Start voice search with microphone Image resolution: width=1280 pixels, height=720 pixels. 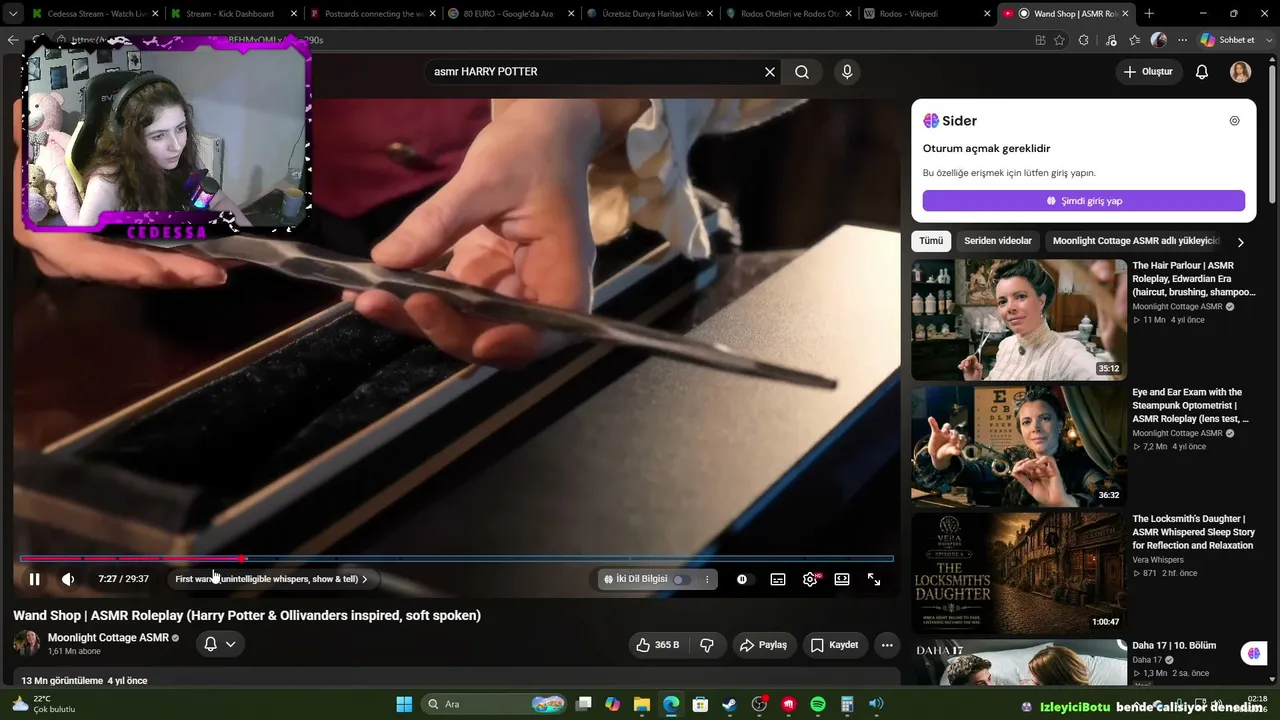[847, 72]
